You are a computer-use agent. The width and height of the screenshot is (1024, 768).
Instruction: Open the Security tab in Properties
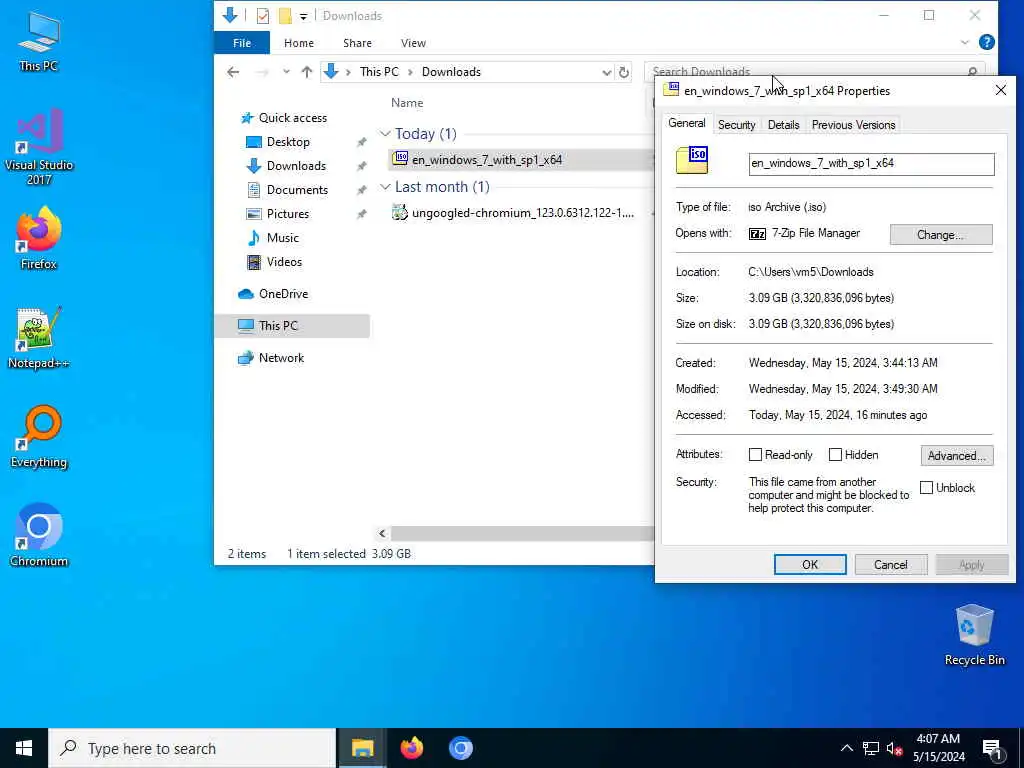click(736, 125)
